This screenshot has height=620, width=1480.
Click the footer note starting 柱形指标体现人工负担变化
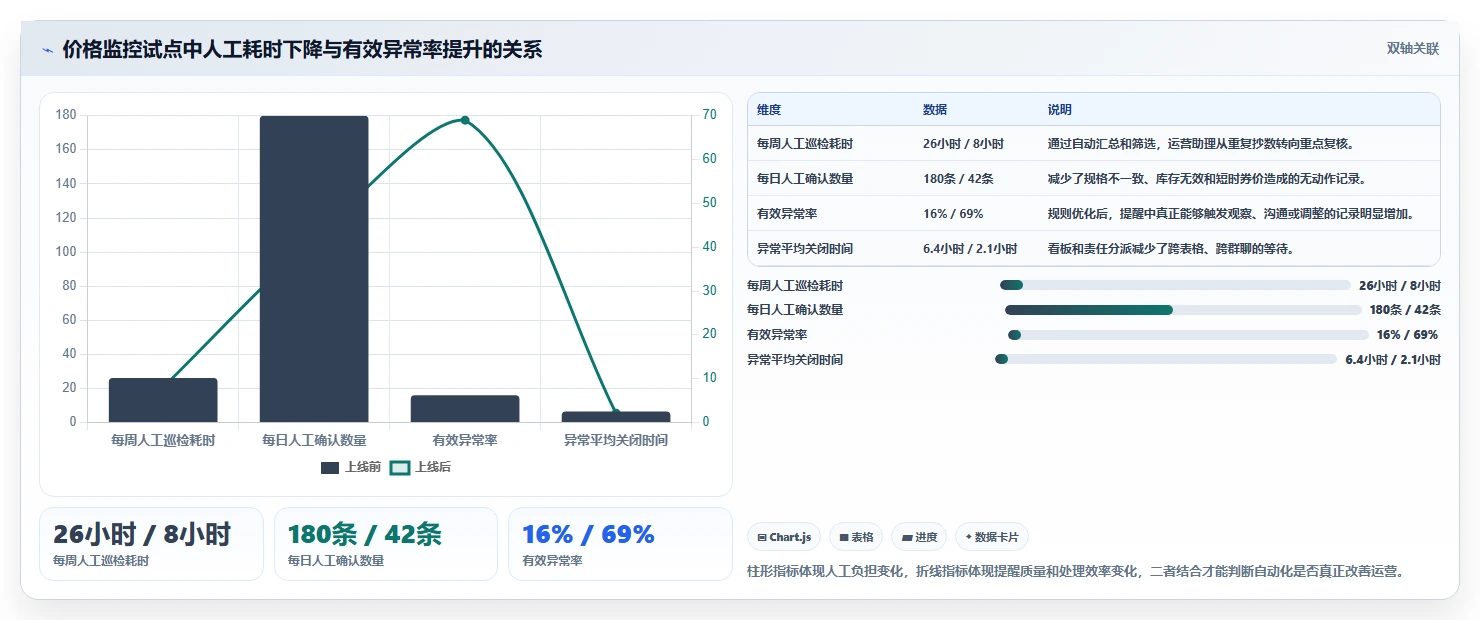tap(1076, 572)
